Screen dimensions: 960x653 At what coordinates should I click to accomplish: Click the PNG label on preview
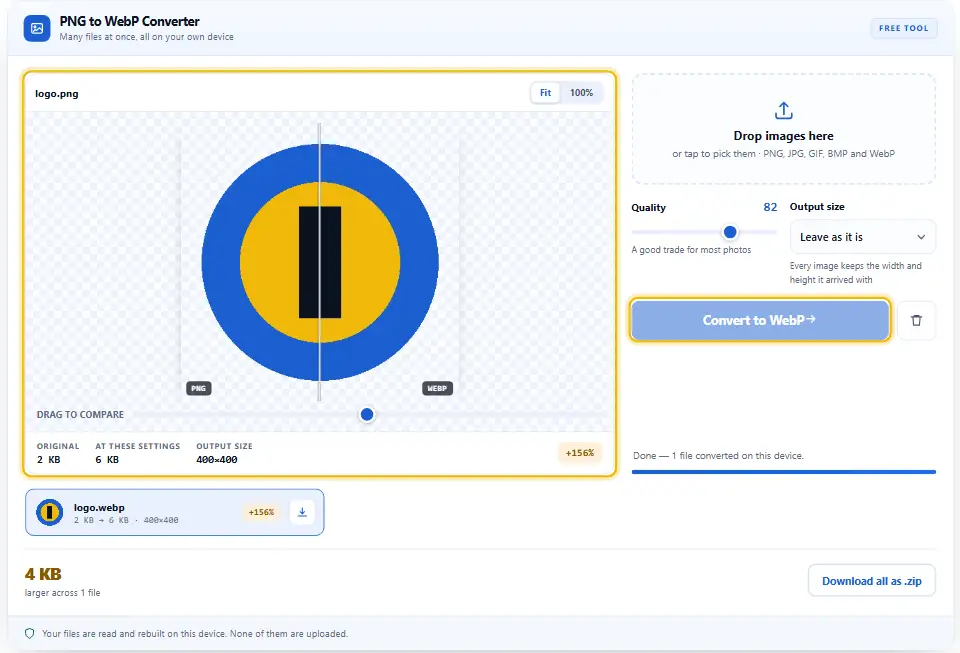pos(198,388)
